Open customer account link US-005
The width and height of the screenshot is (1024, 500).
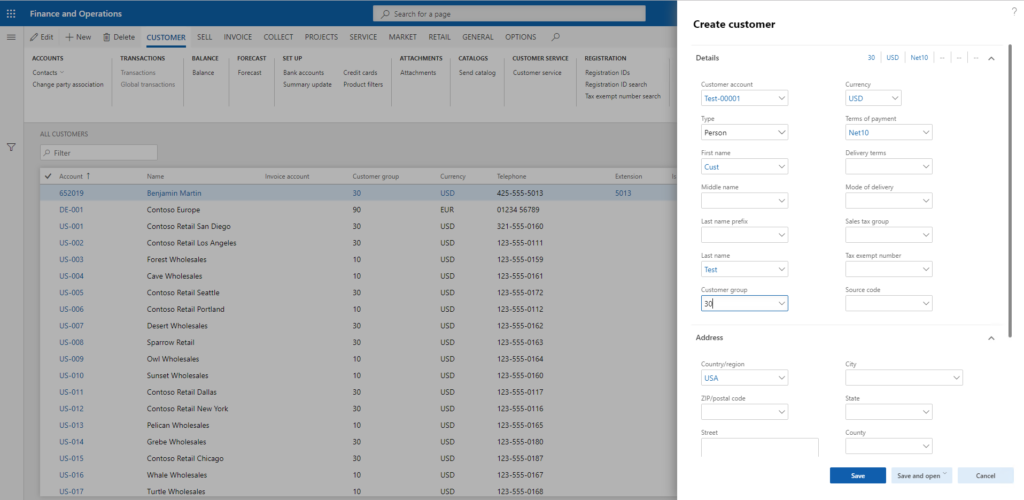pos(71,292)
